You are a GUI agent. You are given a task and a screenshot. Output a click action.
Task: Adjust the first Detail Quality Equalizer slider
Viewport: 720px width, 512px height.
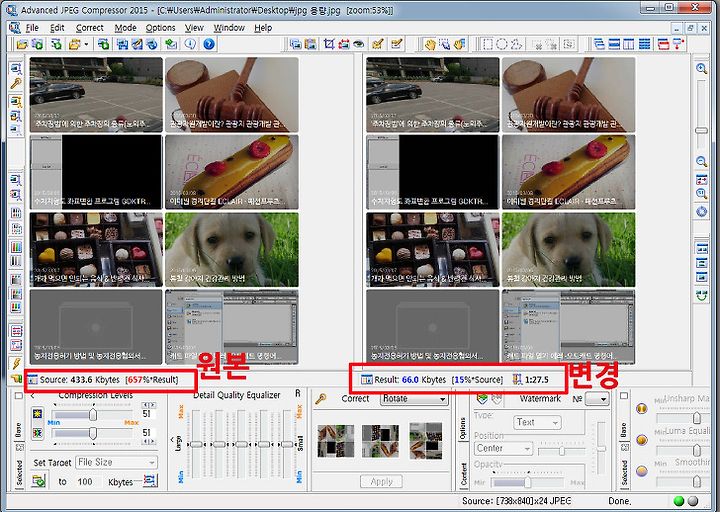[x=197, y=444]
